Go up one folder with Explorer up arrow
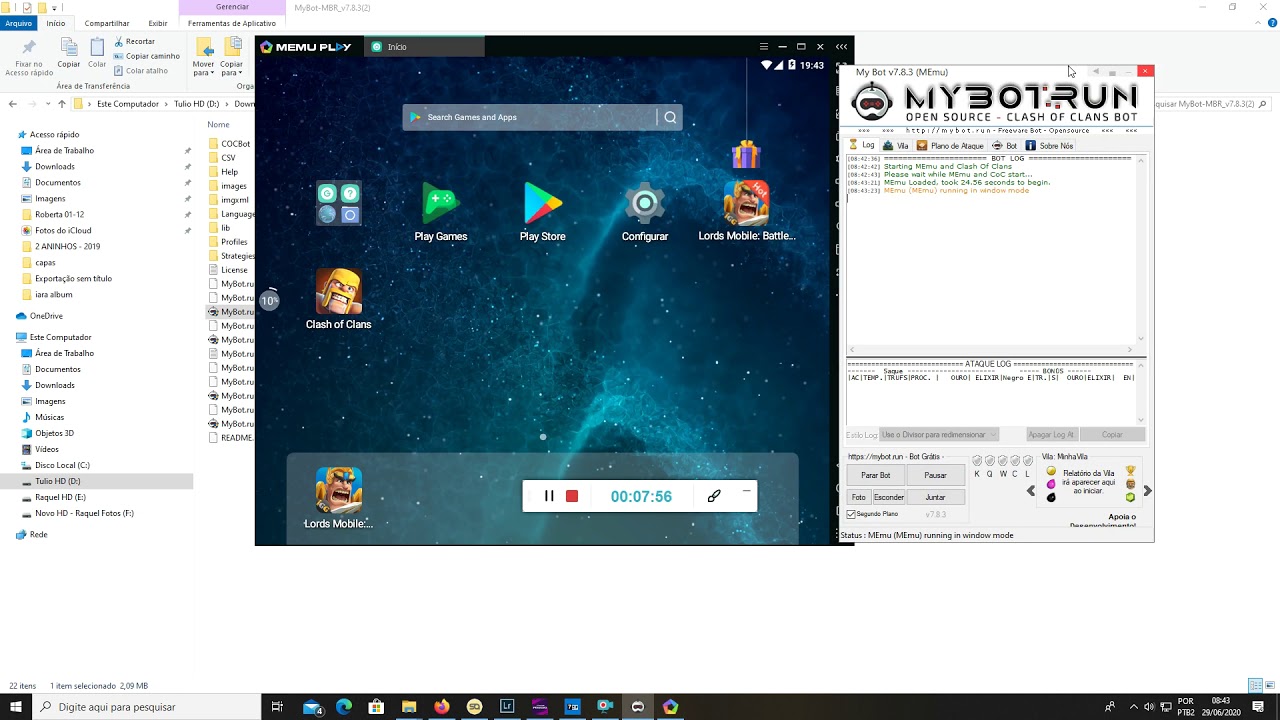The height and width of the screenshot is (720, 1280). [x=62, y=104]
